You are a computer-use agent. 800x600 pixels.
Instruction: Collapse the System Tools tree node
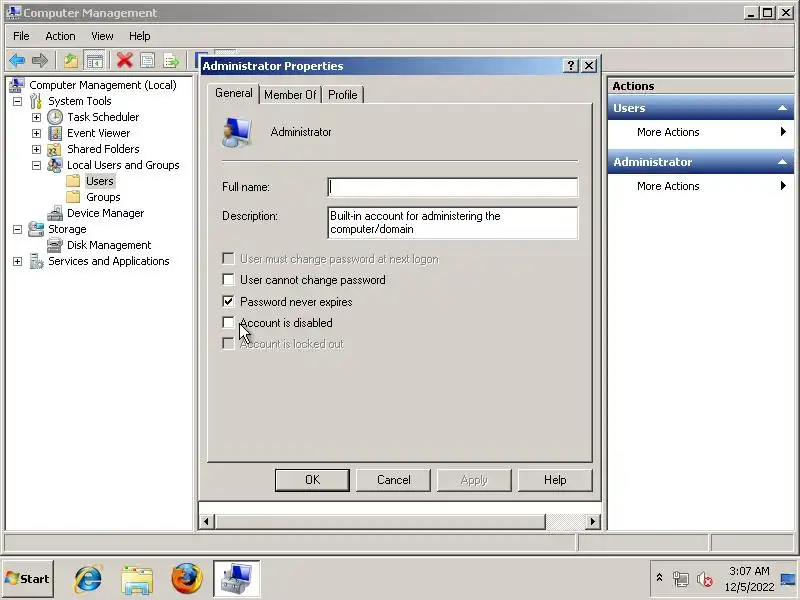(17, 101)
